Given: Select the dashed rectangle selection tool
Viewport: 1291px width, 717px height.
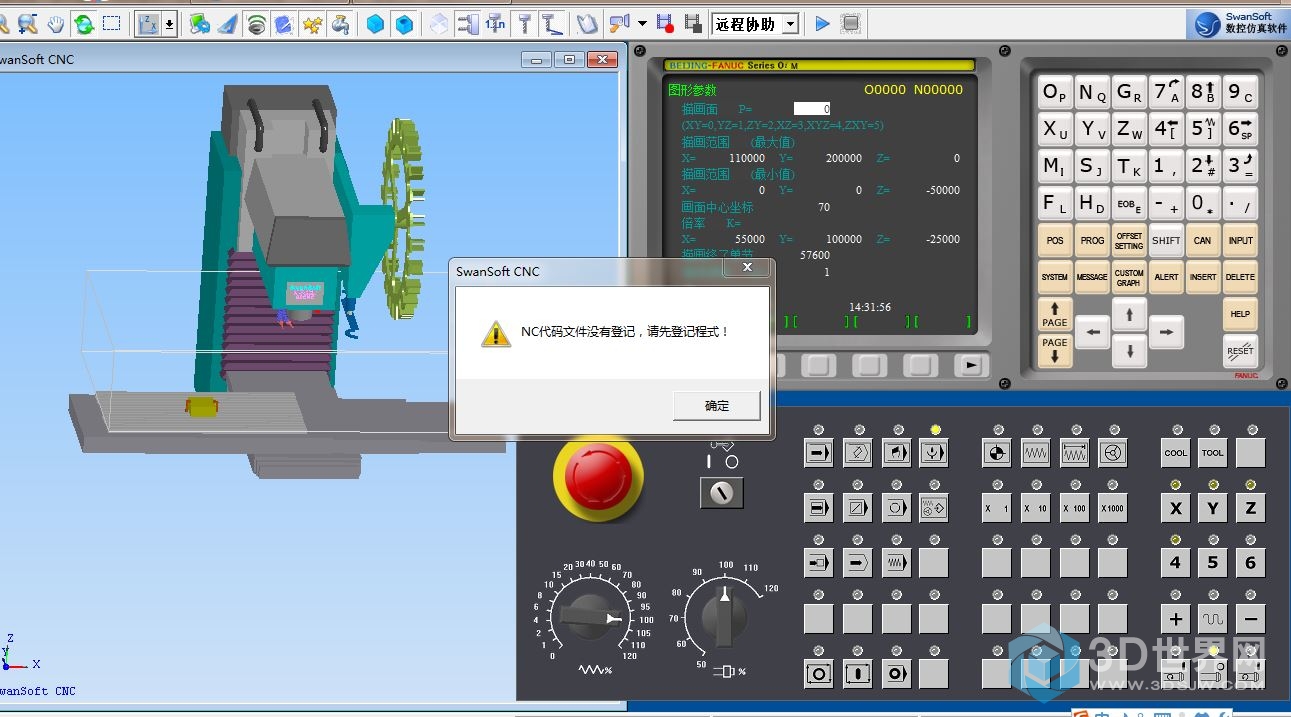Looking at the screenshot, I should pos(112,23).
